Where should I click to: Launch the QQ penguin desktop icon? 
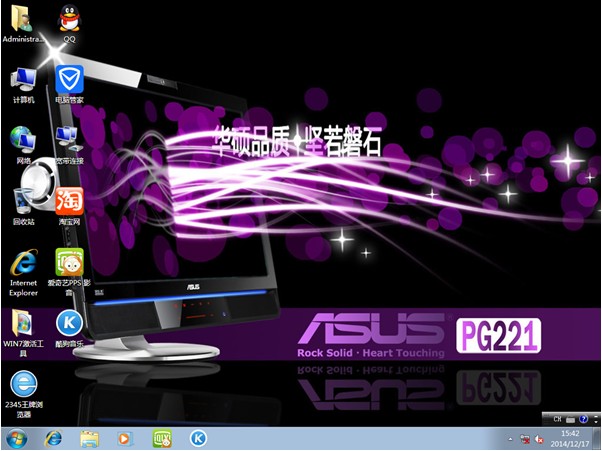(69, 24)
